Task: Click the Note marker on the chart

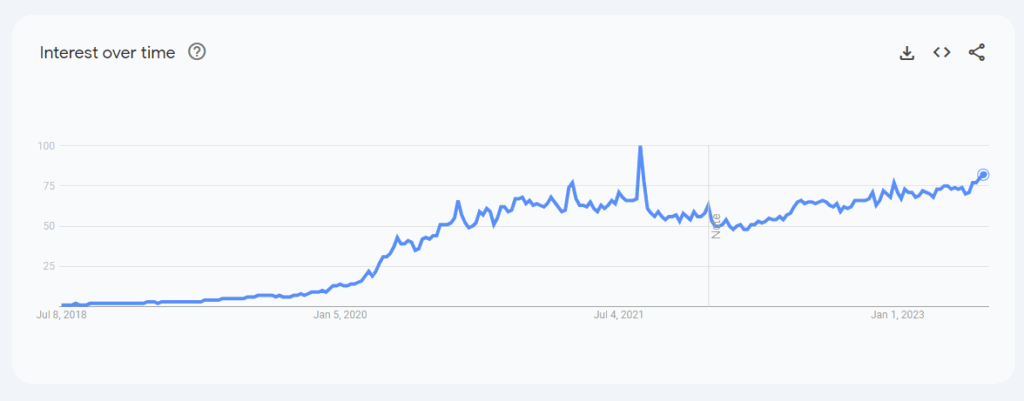Action: tap(716, 226)
